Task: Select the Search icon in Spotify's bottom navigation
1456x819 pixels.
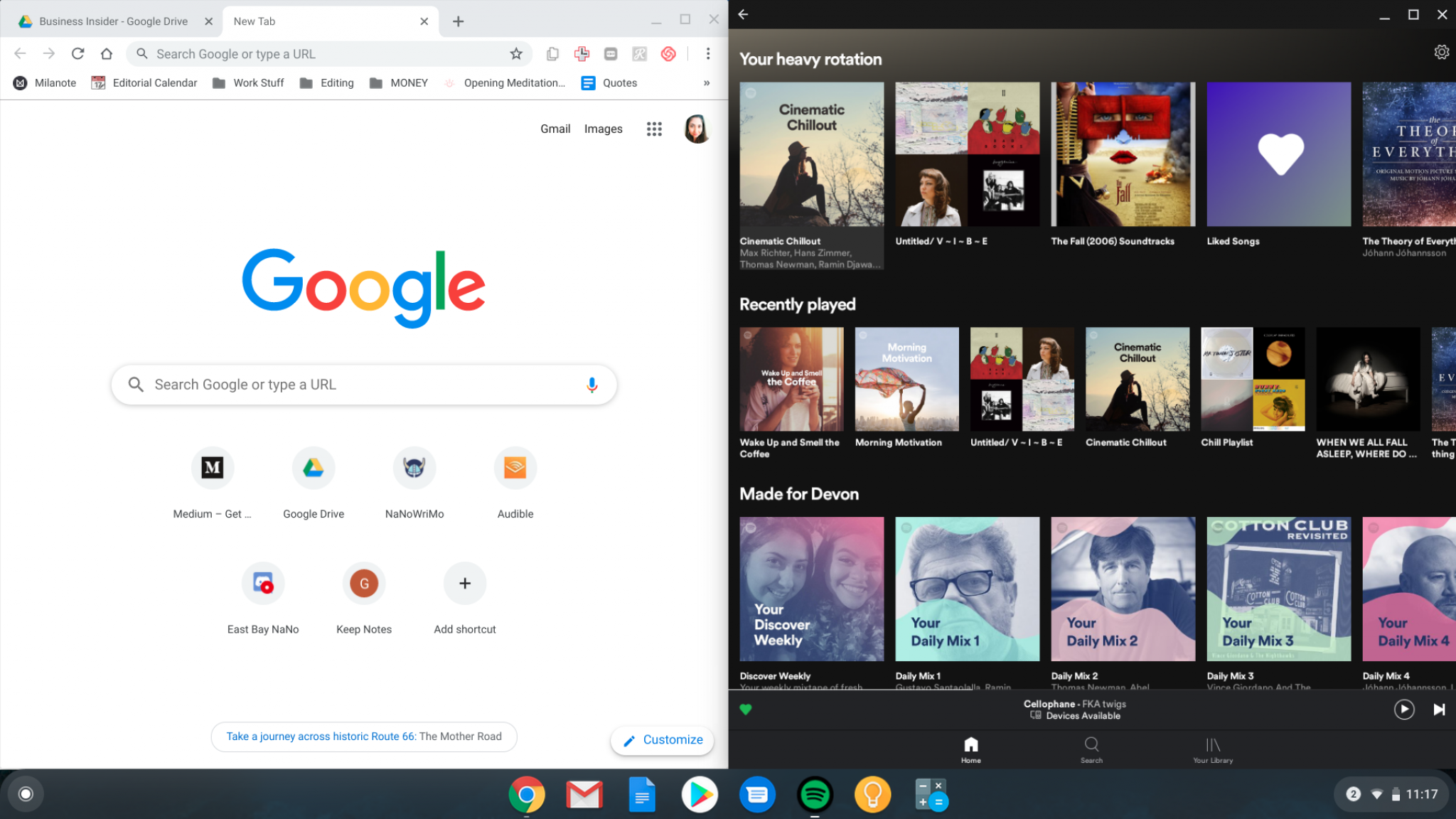Action: (x=1091, y=749)
